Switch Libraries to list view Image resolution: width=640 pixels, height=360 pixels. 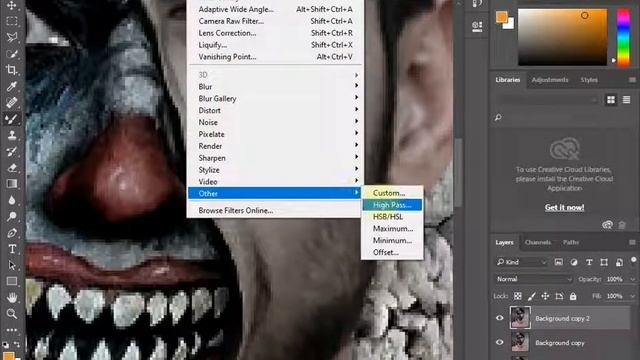[x=626, y=100]
